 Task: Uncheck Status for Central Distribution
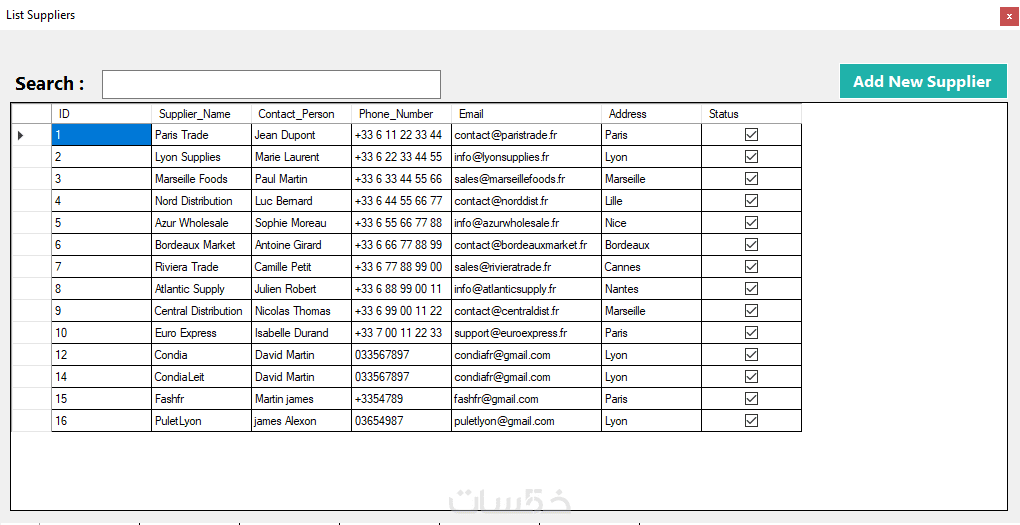(x=751, y=310)
